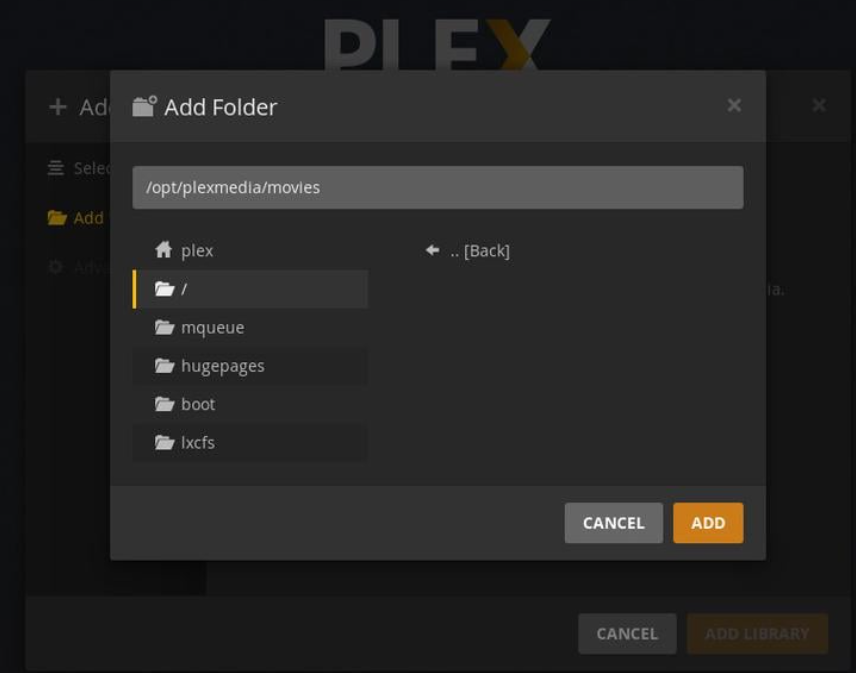The height and width of the screenshot is (673, 856).
Task: Browse into the boot folder
Action: (251, 404)
